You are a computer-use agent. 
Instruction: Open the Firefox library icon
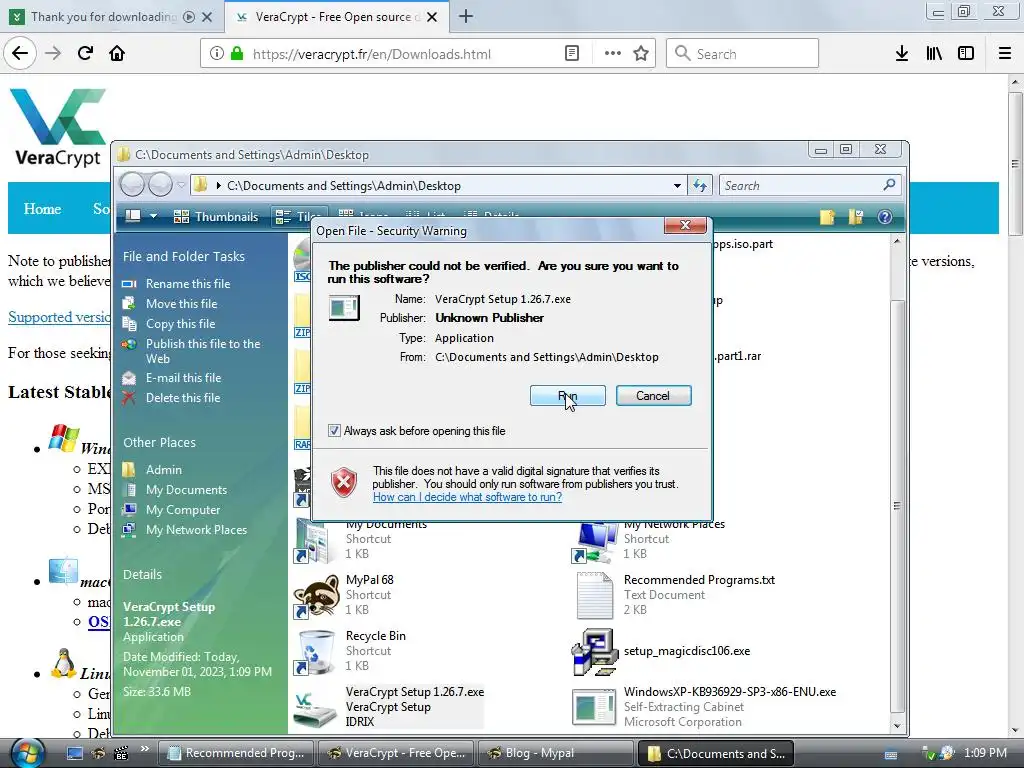[934, 54]
